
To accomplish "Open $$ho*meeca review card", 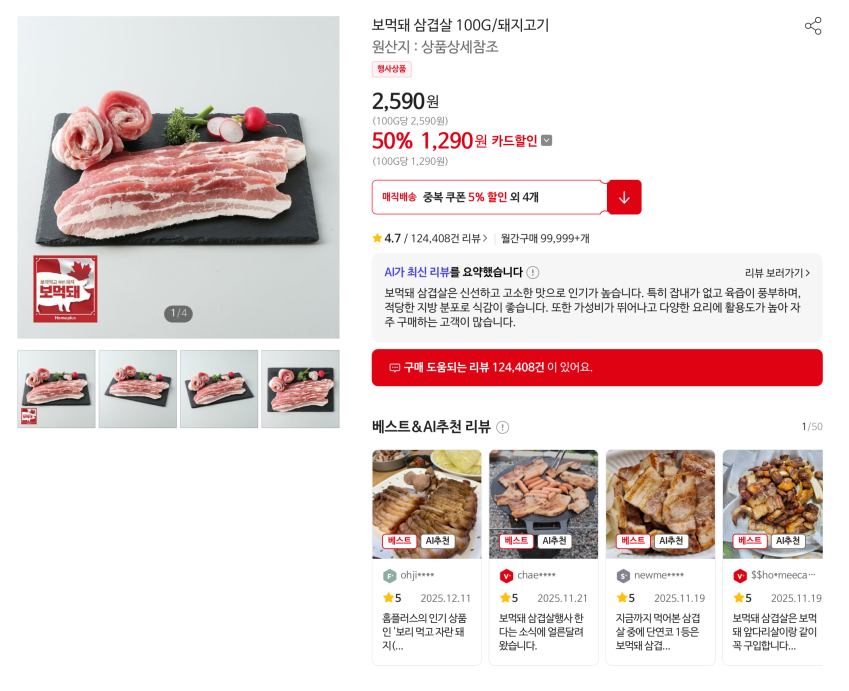I will (773, 557).
